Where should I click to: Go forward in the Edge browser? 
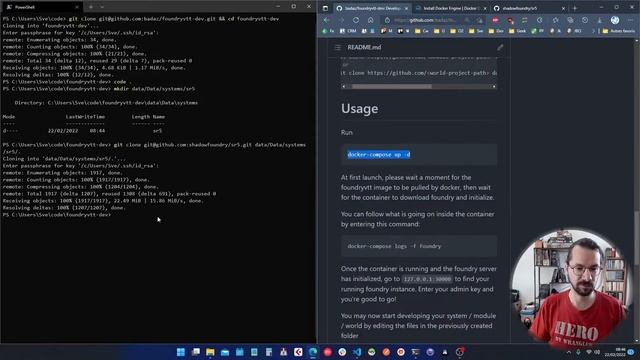tap(341, 20)
